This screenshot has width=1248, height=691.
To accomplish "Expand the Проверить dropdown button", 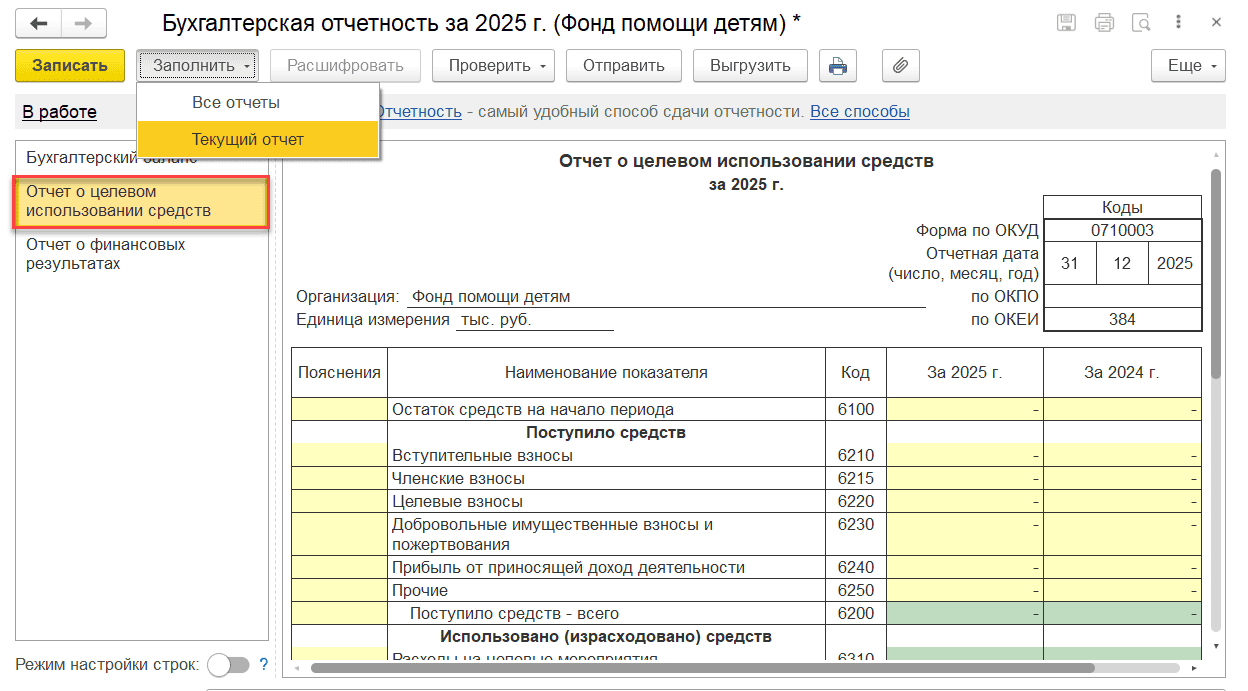I will [x=499, y=66].
